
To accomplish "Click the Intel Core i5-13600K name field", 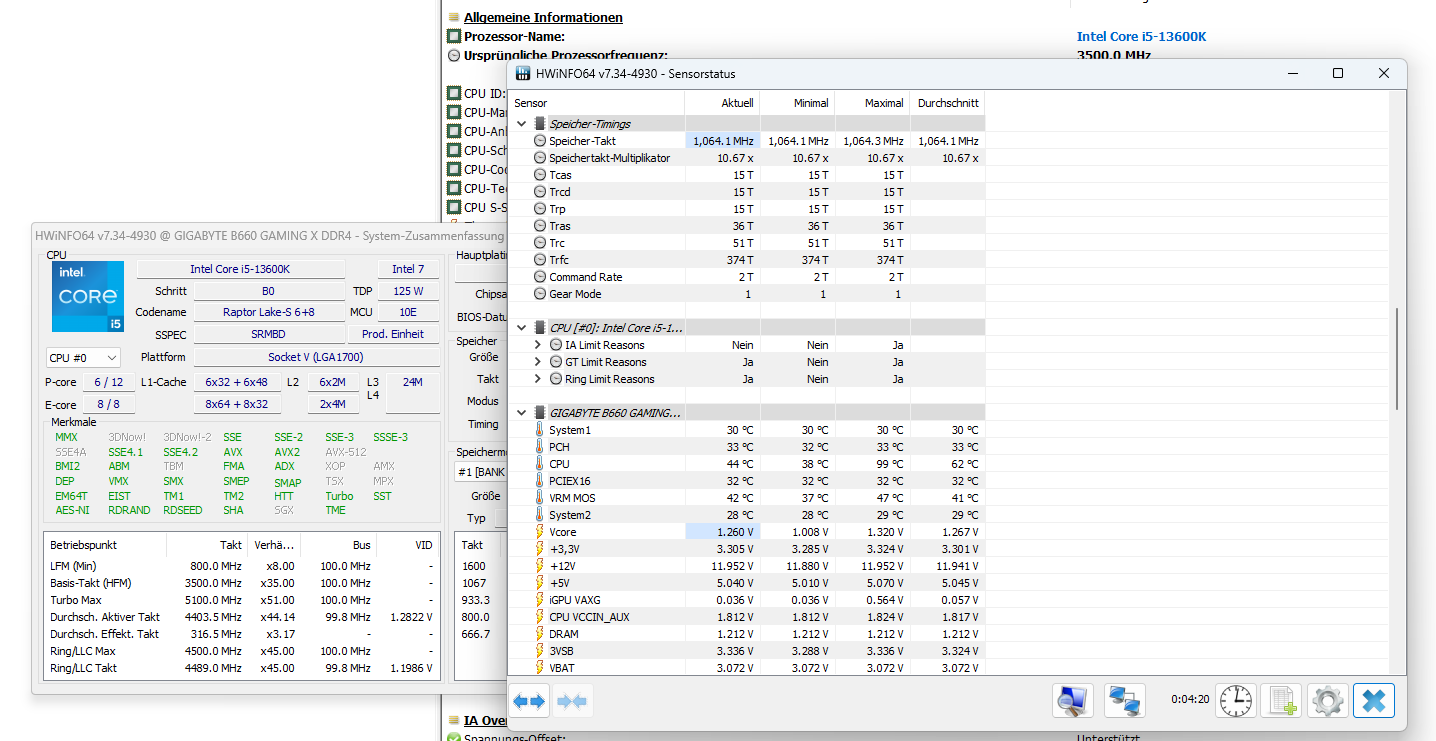I will coord(241,269).
